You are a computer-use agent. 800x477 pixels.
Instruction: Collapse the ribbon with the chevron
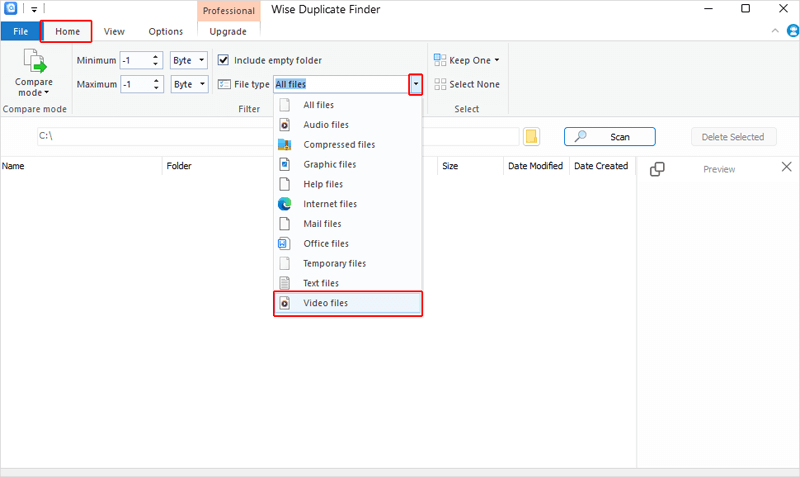click(775, 31)
